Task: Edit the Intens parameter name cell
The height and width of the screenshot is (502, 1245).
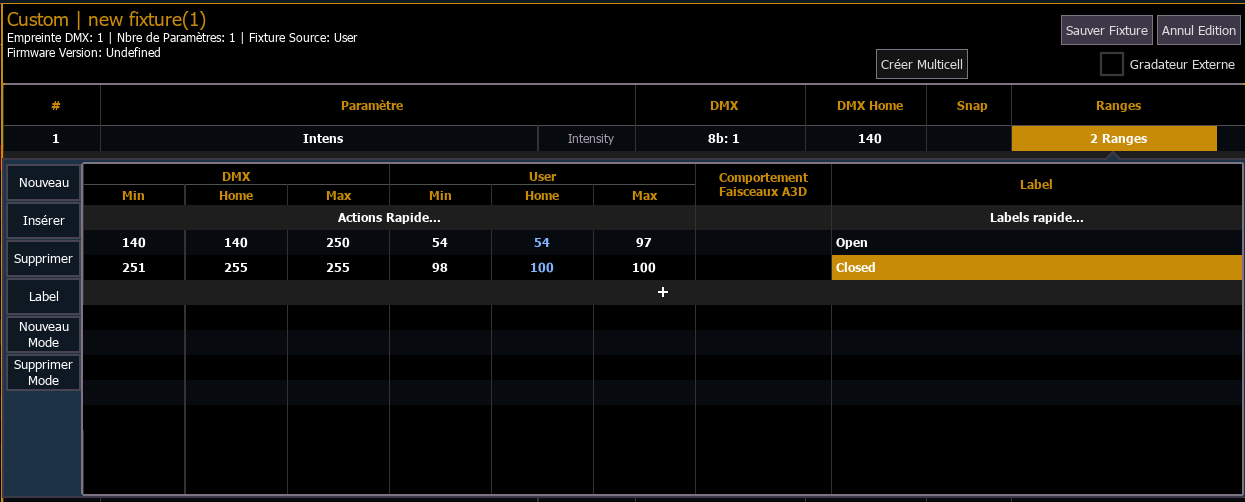Action: coord(322,139)
